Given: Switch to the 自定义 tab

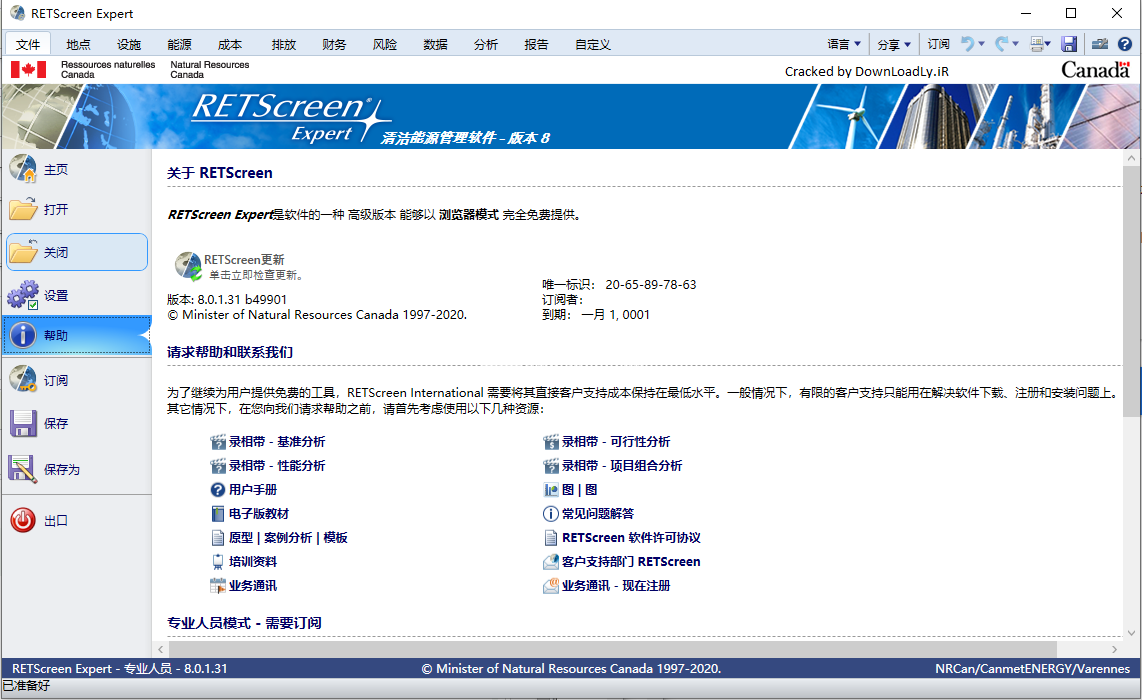Looking at the screenshot, I should [592, 44].
